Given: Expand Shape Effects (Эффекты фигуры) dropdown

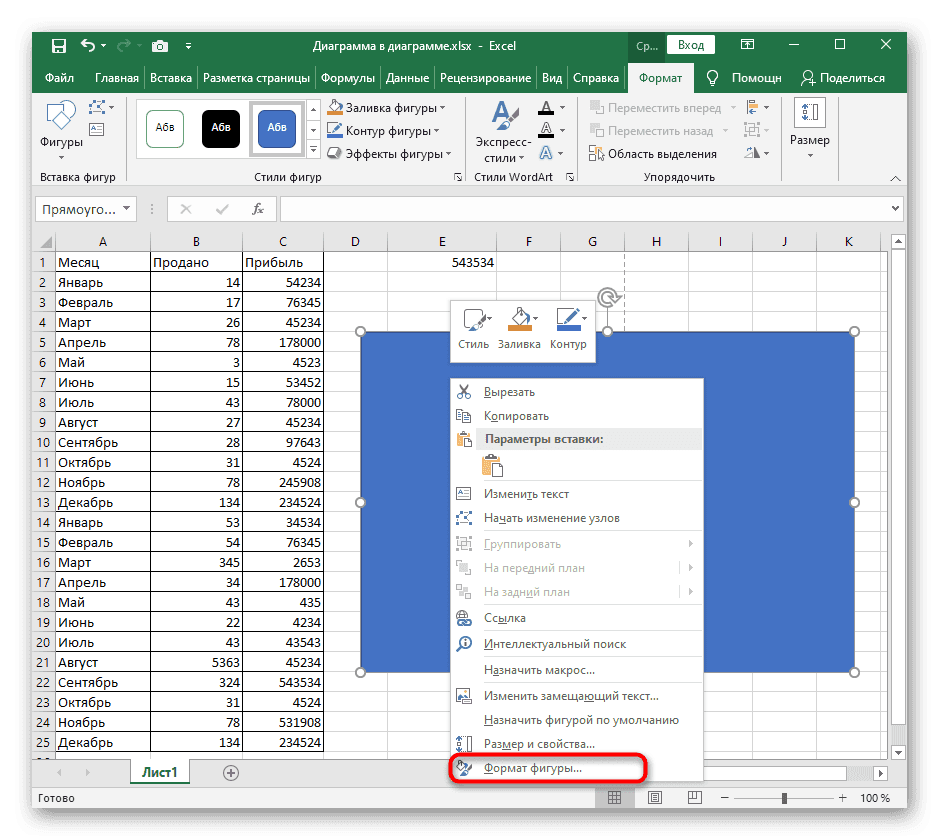Looking at the screenshot, I should tap(448, 154).
